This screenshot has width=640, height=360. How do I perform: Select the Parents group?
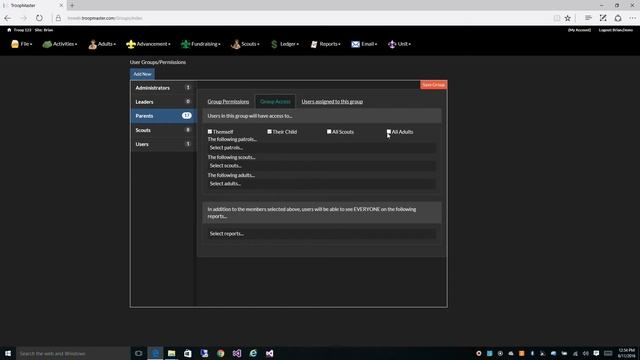click(x=163, y=116)
